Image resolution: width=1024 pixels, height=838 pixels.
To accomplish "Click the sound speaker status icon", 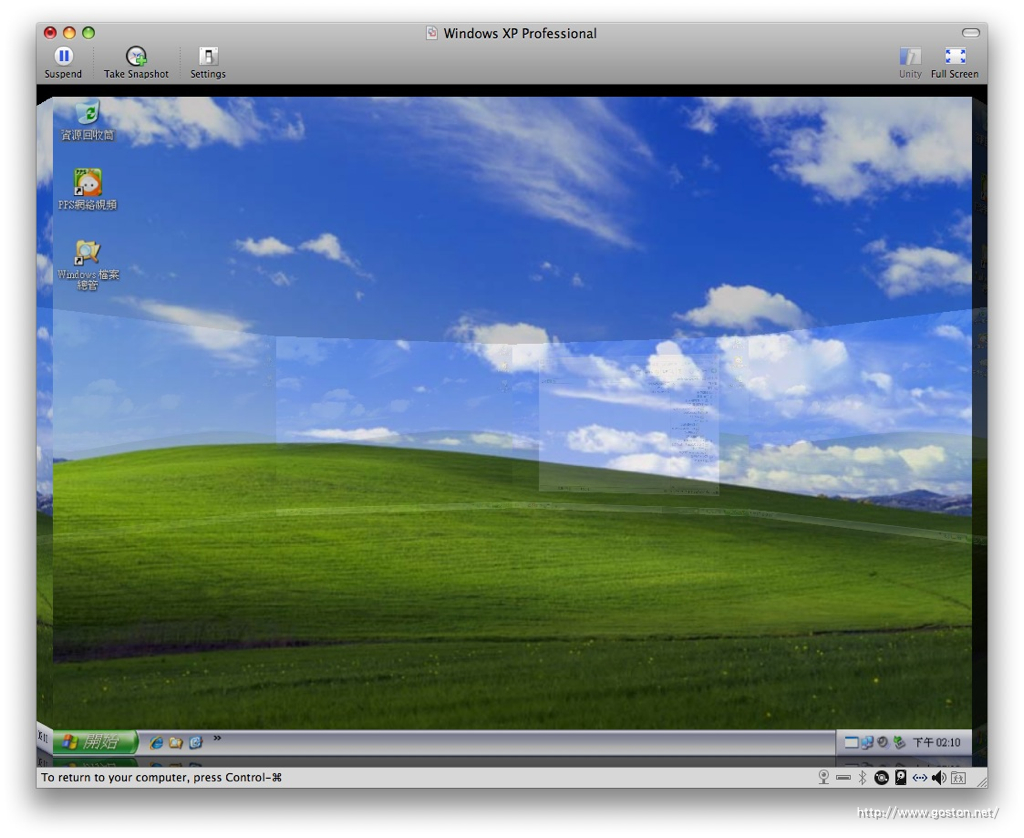I will pos(938,777).
